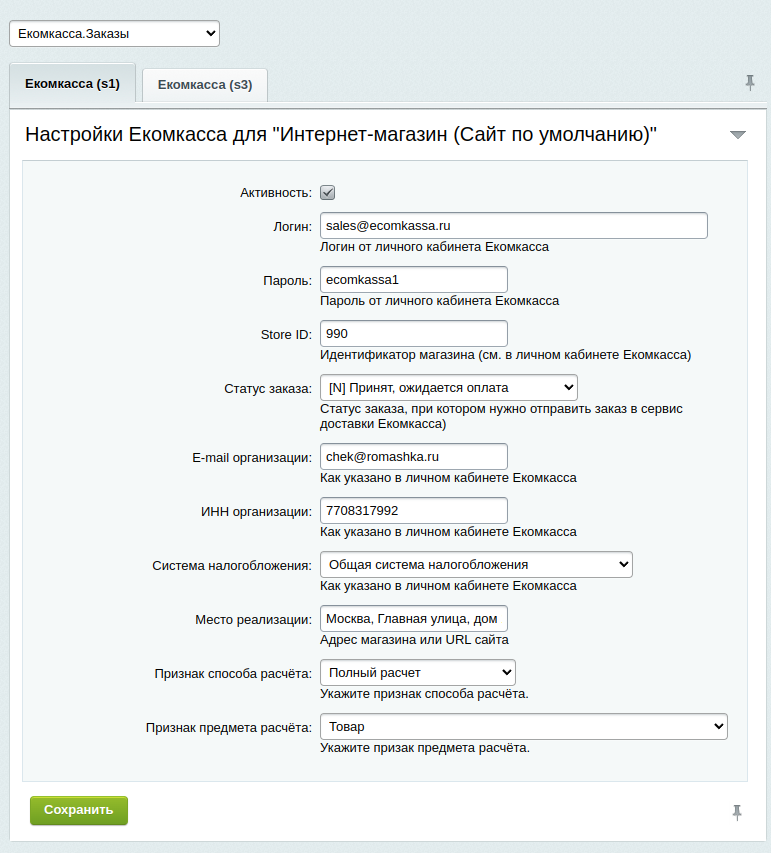Open the Статус заказа dropdown
The width and height of the screenshot is (771, 853).
point(448,388)
